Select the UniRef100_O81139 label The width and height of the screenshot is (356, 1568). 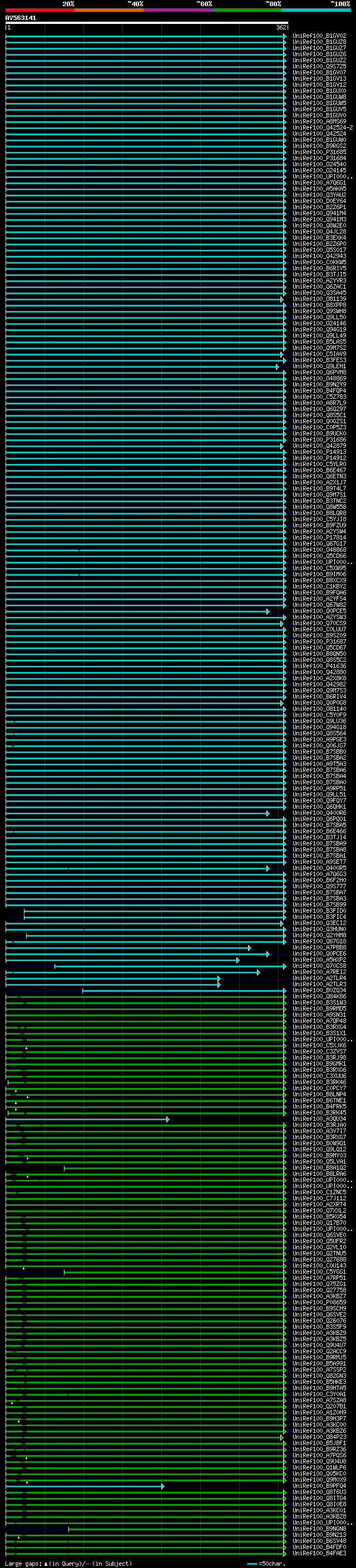[x=319, y=299]
